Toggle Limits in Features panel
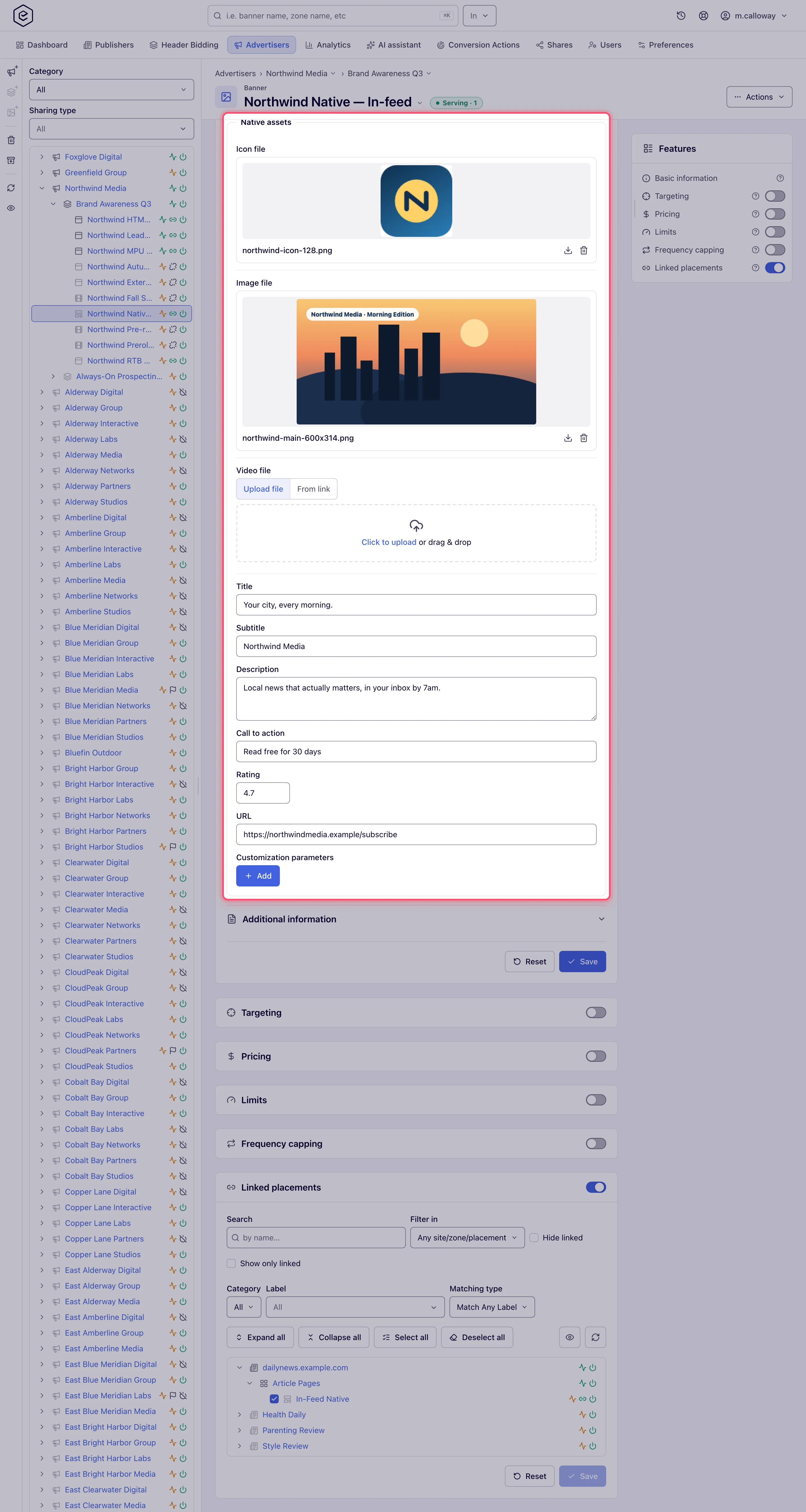The height and width of the screenshot is (1512, 806). coord(775,232)
